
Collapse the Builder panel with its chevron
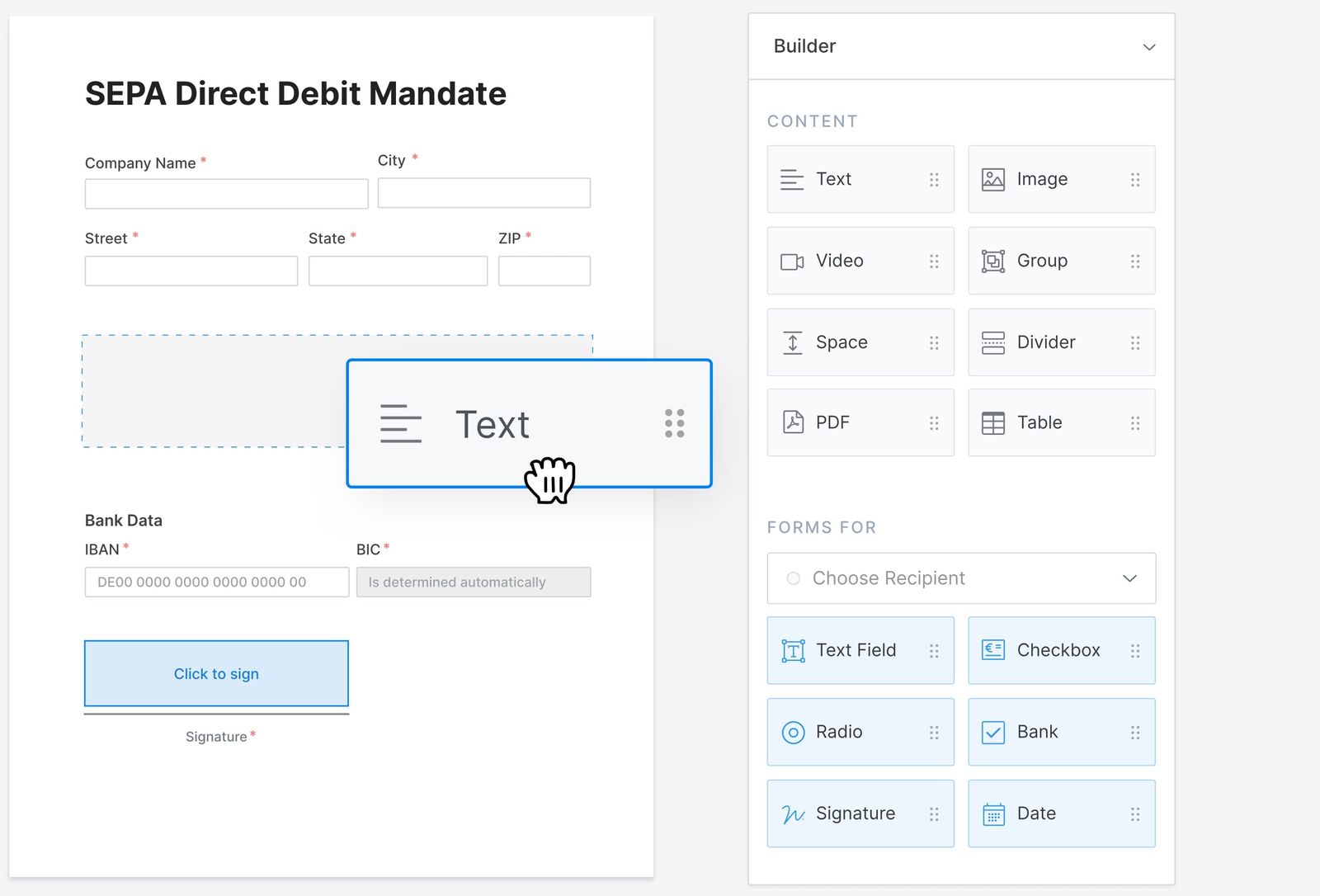coord(1148,47)
